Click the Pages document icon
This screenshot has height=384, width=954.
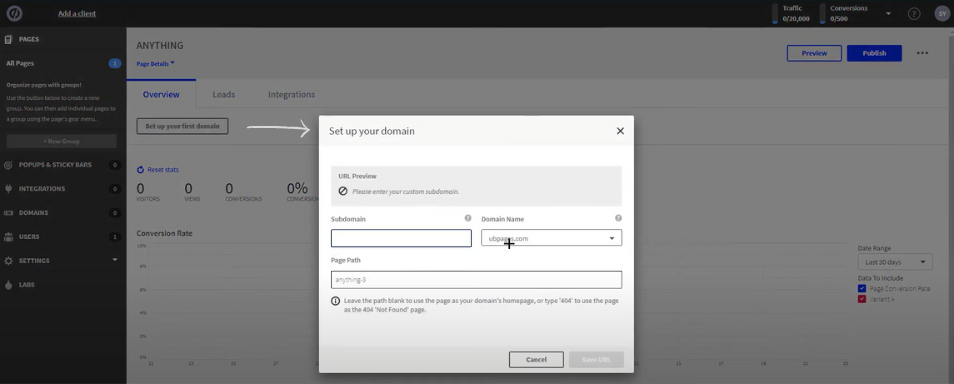point(9,39)
